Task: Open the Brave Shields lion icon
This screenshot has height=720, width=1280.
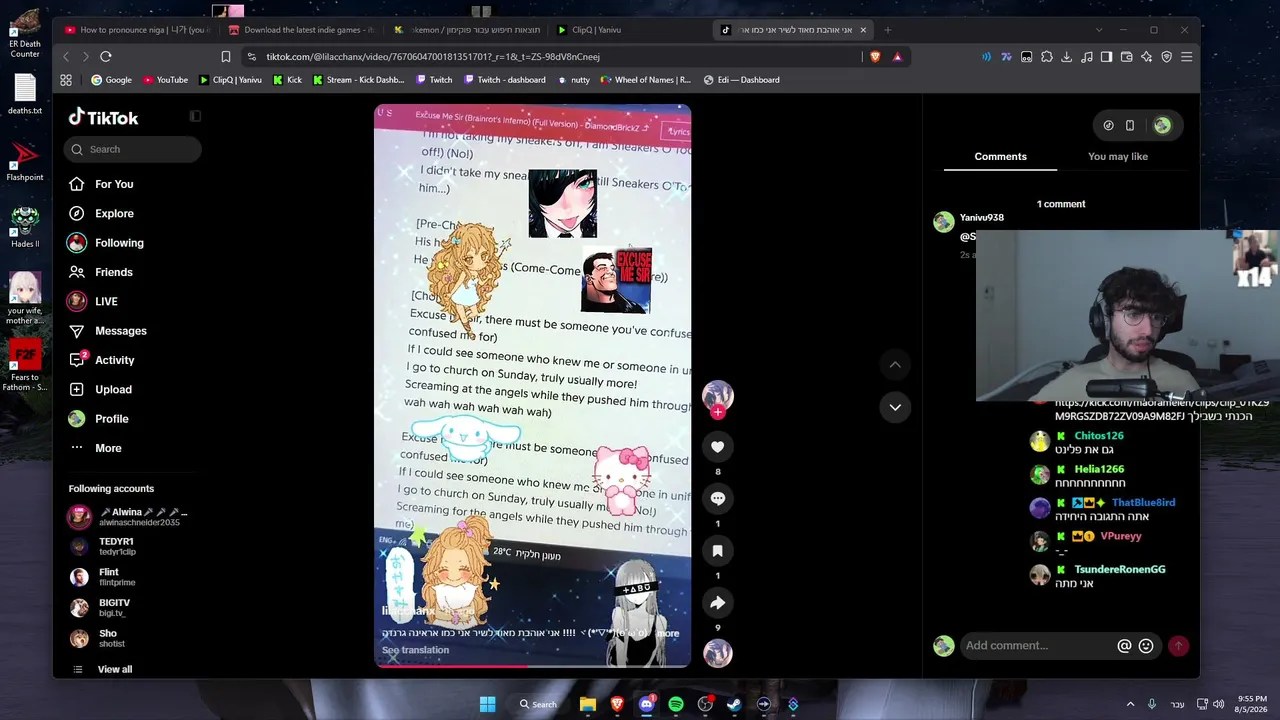Action: 875,57
